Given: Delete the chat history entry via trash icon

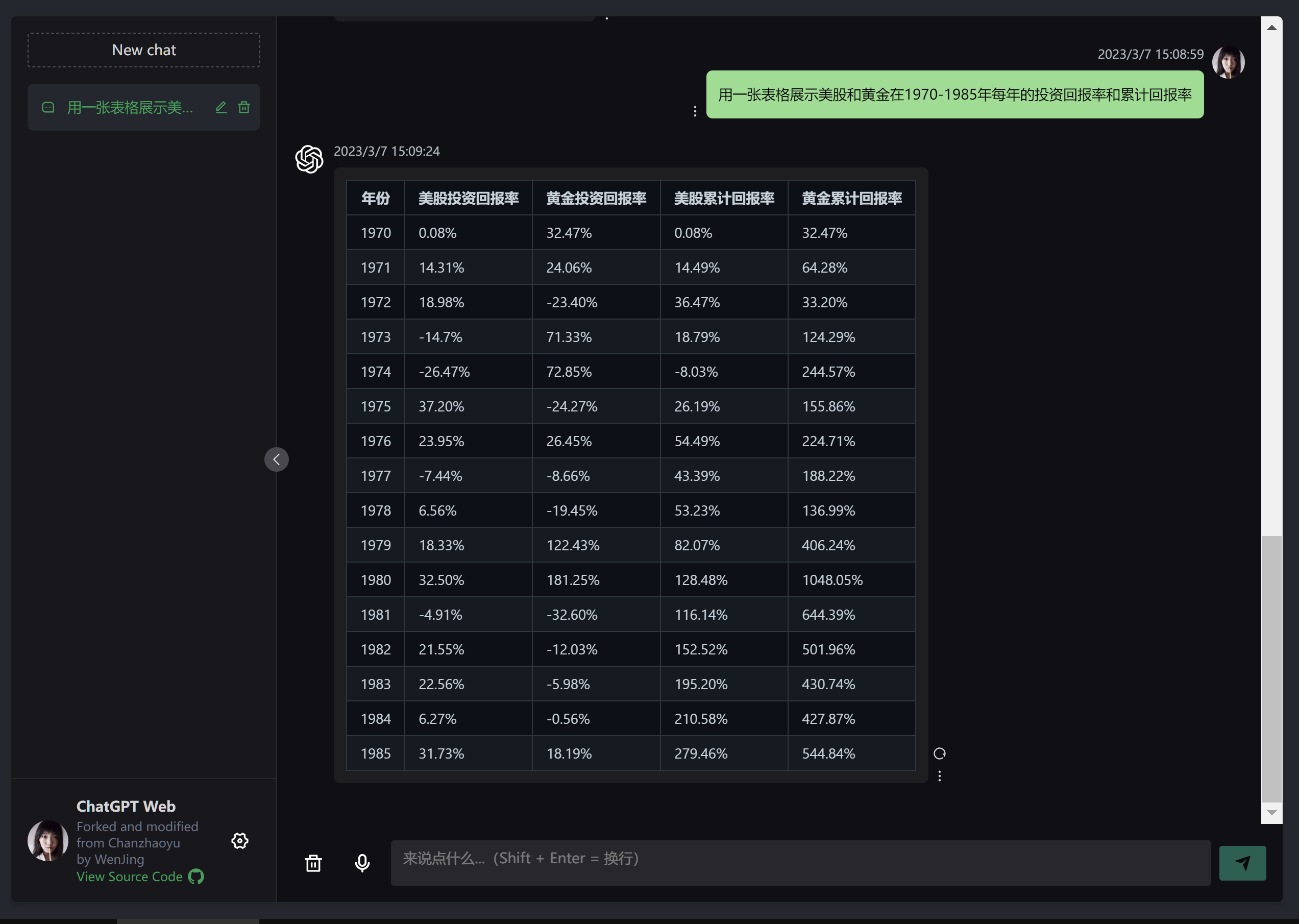Looking at the screenshot, I should 244,108.
